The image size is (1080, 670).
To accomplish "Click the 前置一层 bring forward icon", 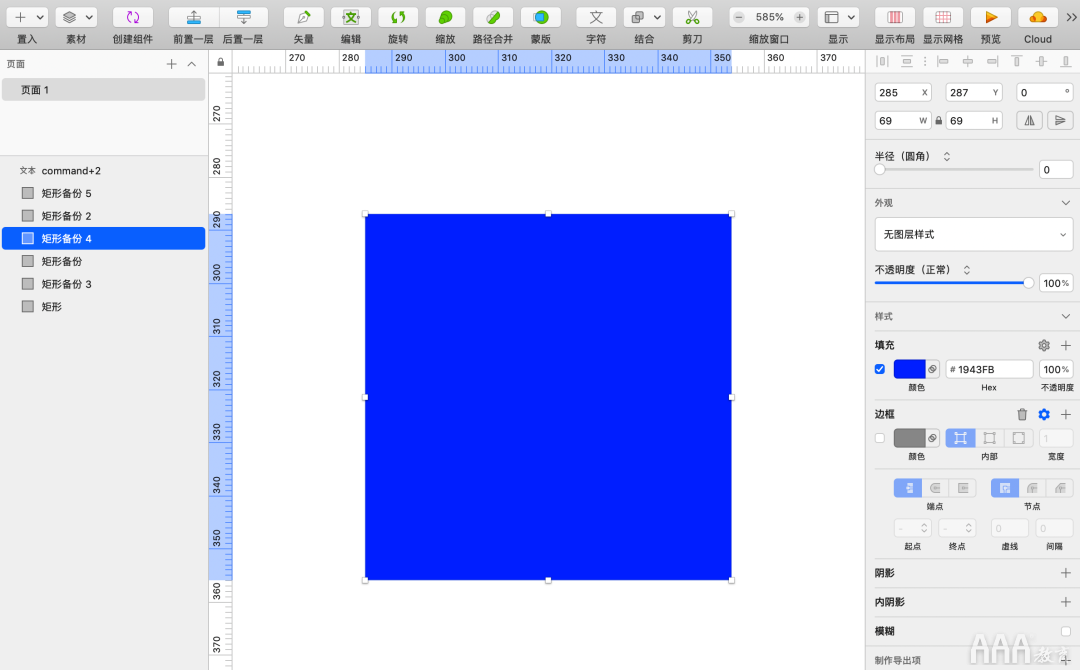I will click(x=194, y=17).
